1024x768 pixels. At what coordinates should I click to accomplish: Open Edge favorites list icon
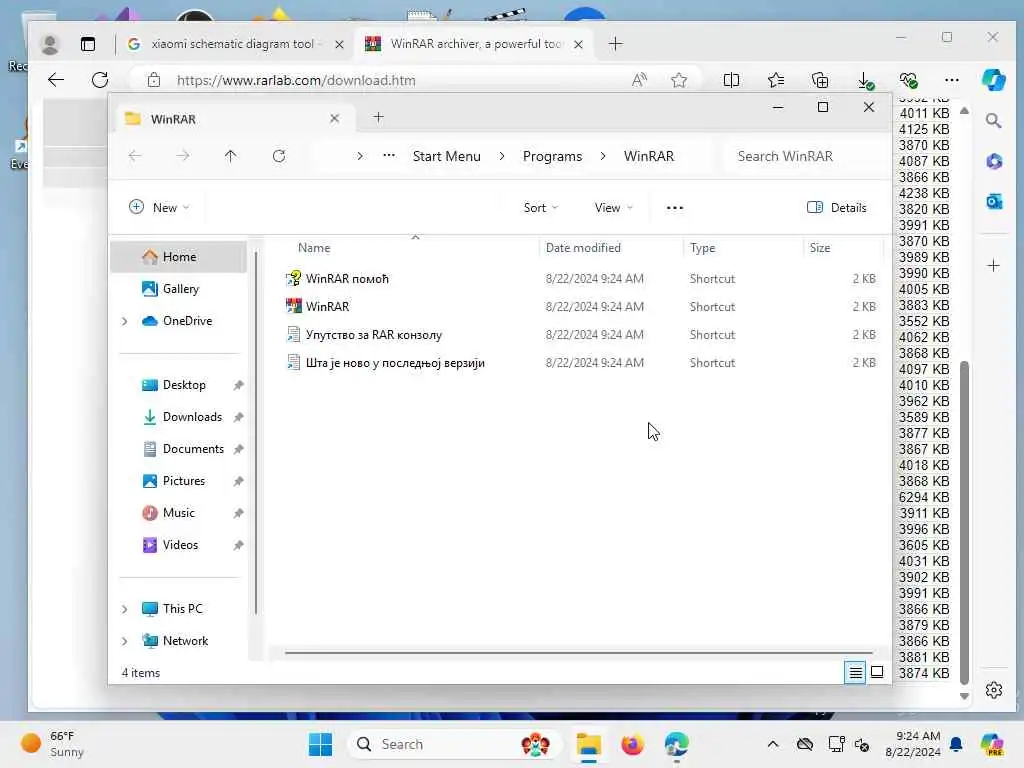click(x=776, y=80)
